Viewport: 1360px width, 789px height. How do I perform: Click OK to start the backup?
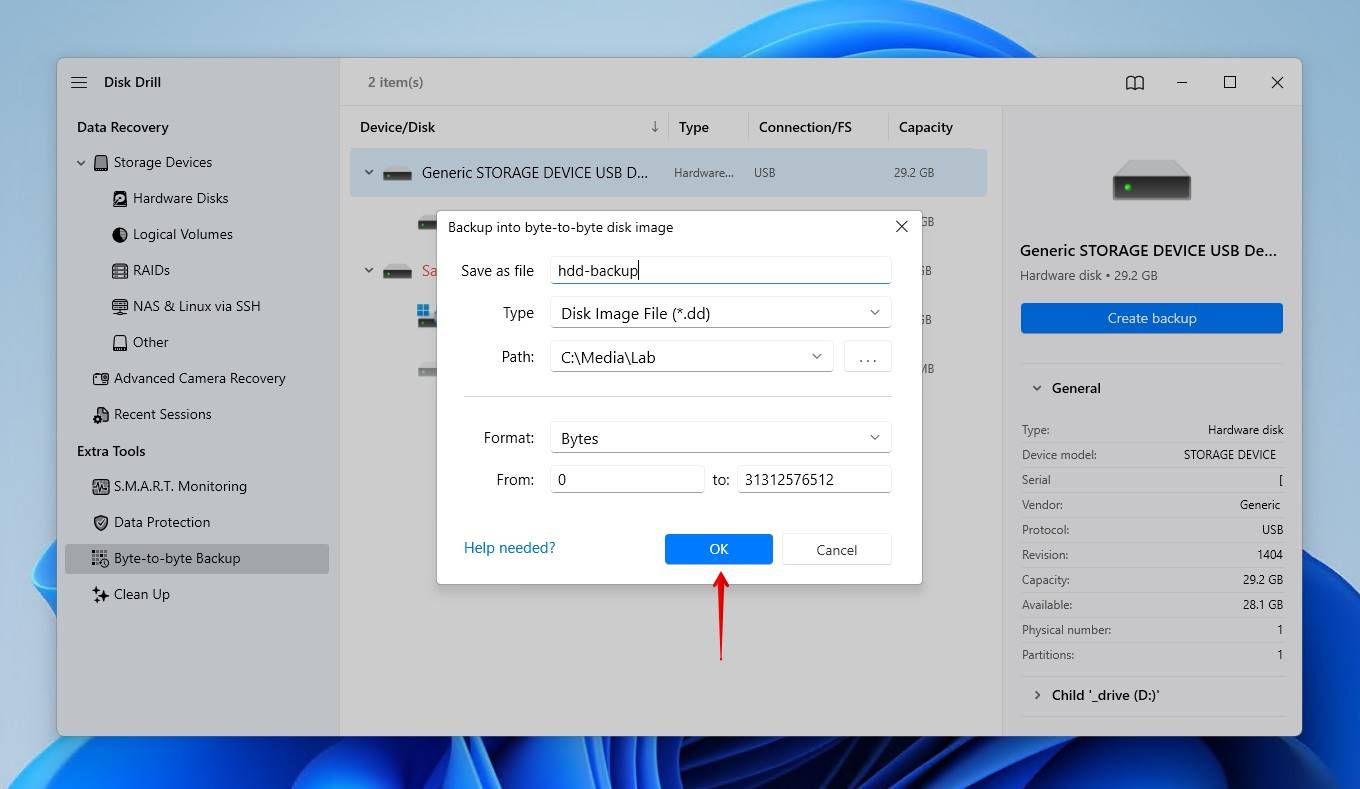coord(718,549)
